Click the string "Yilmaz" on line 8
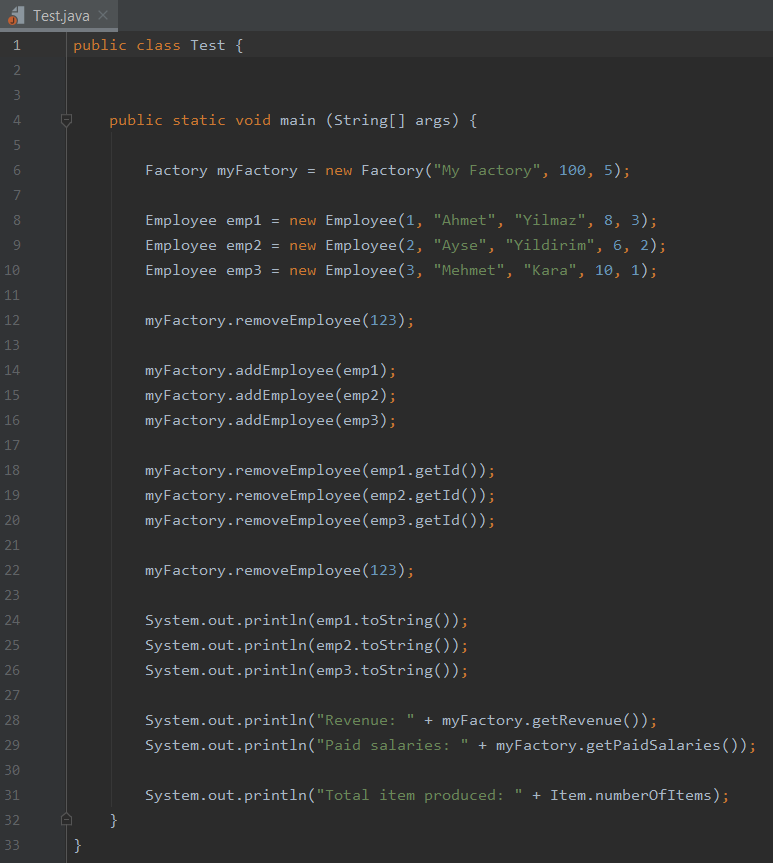Screen dimensions: 773x863 click(550, 220)
